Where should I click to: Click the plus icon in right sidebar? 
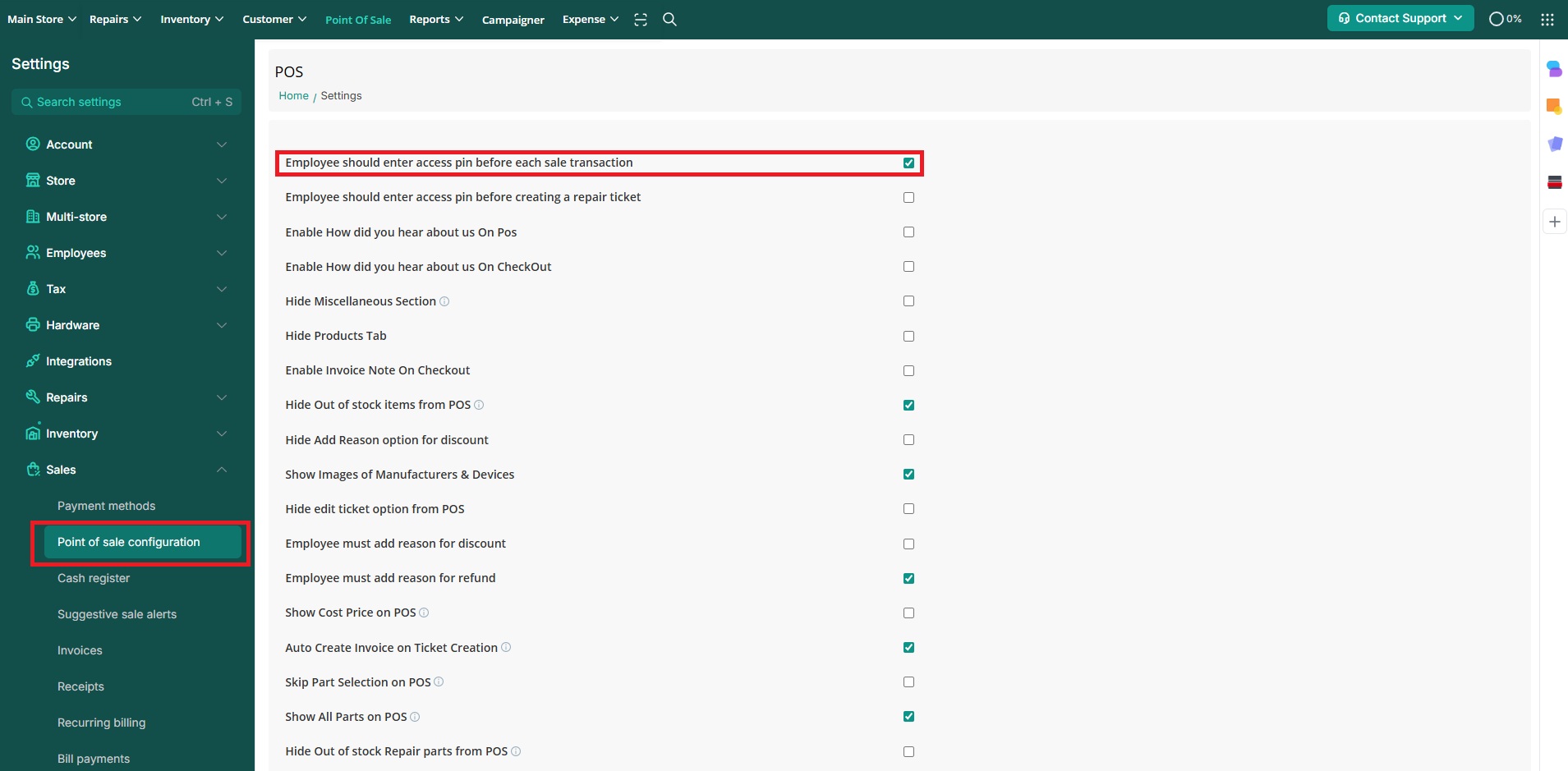1554,222
